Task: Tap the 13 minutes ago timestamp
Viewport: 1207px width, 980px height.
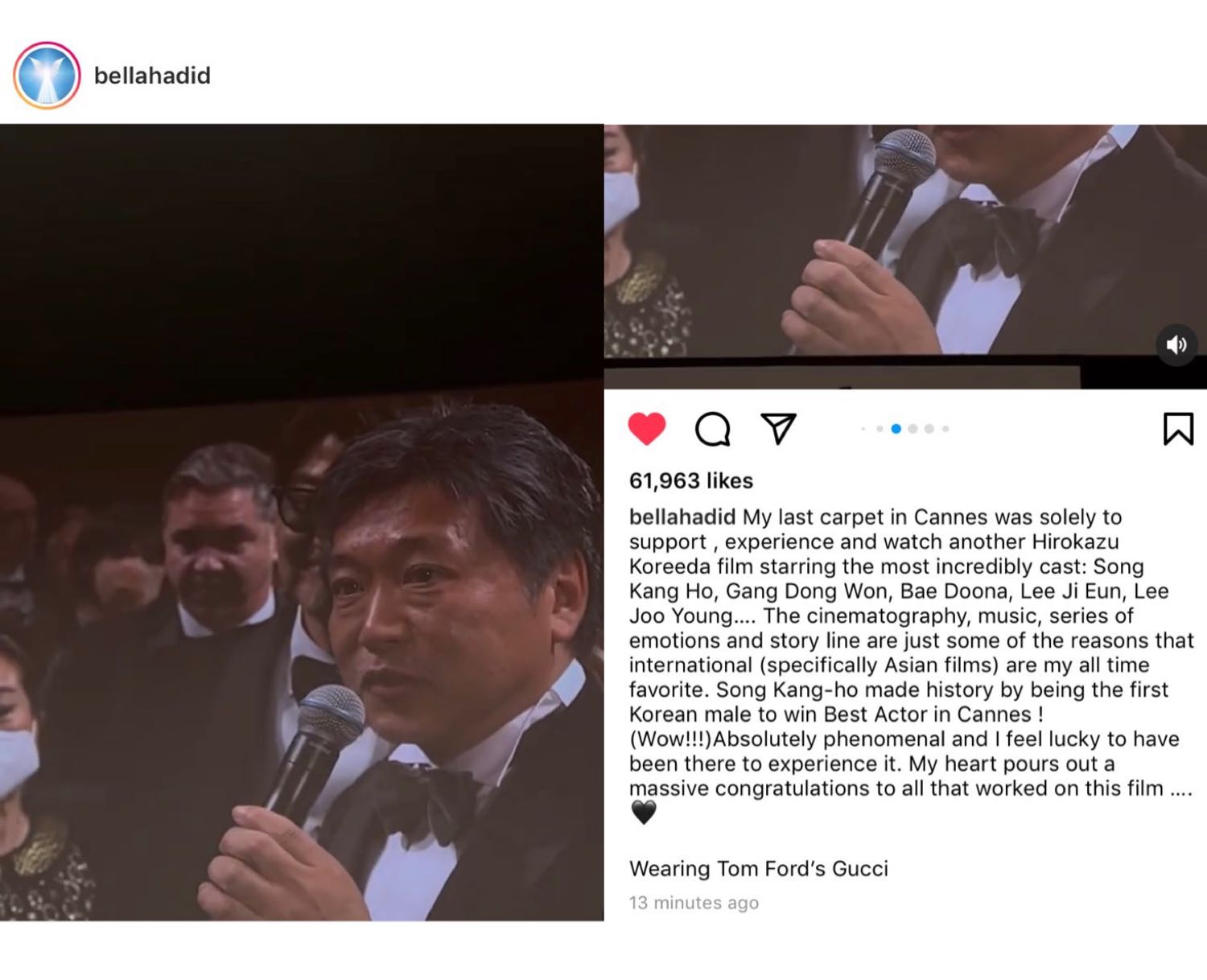Action: tap(694, 903)
